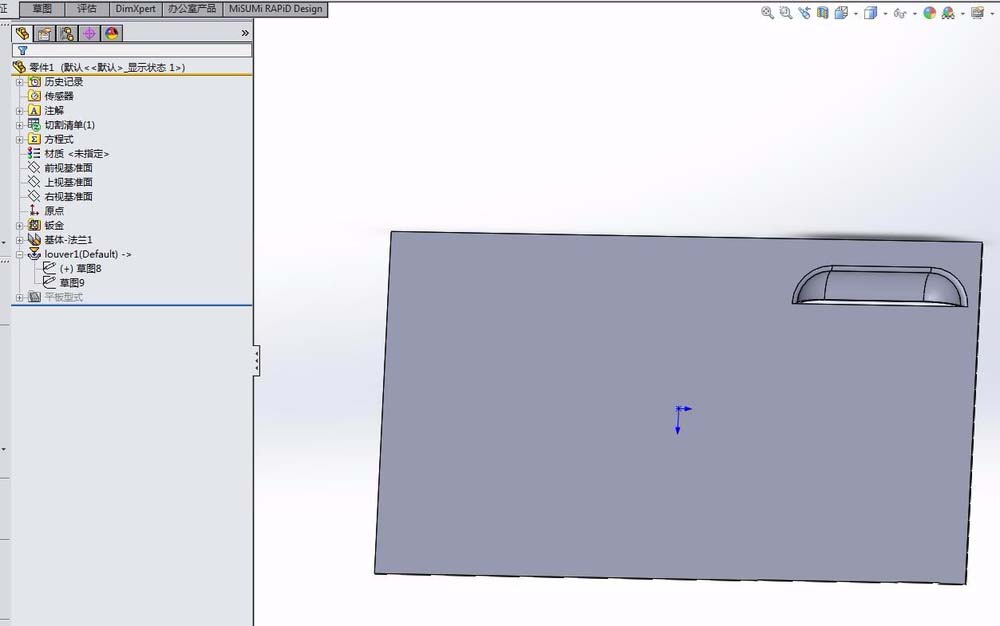Expand the 钣金 sheet metal node
Image resolution: width=1000 pixels, height=626 pixels.
click(x=20, y=225)
